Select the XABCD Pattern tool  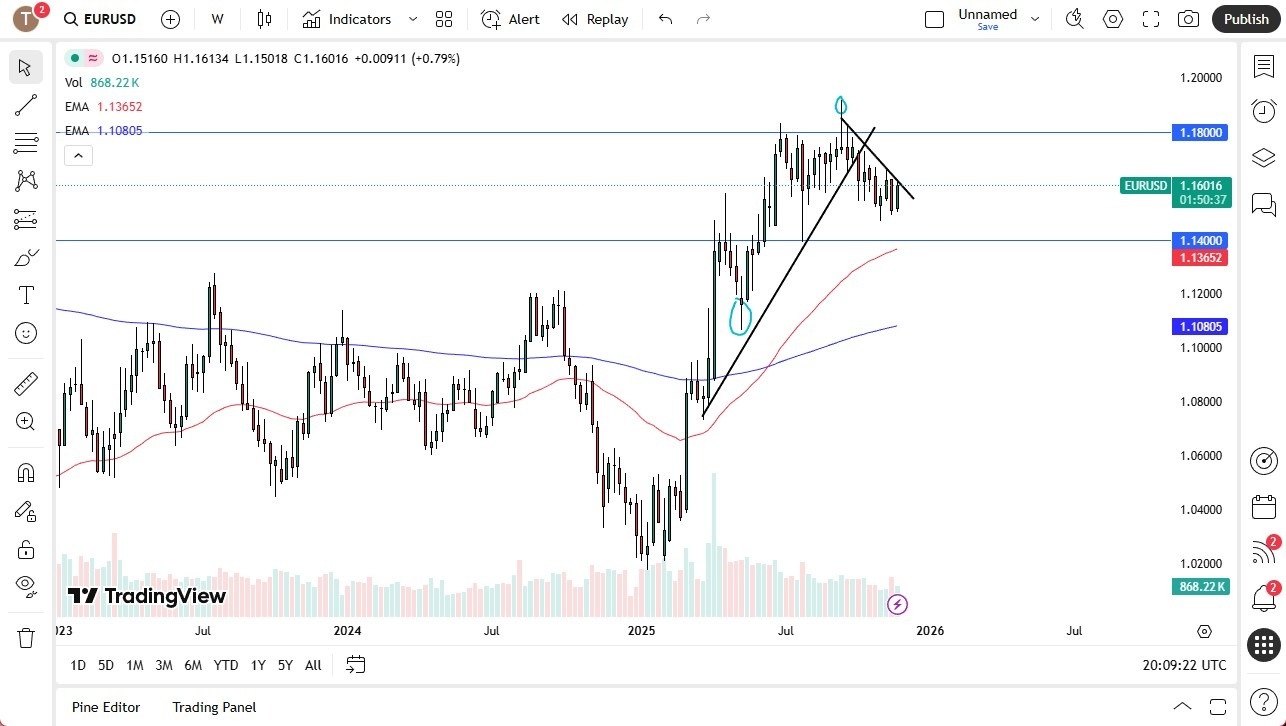coord(26,179)
